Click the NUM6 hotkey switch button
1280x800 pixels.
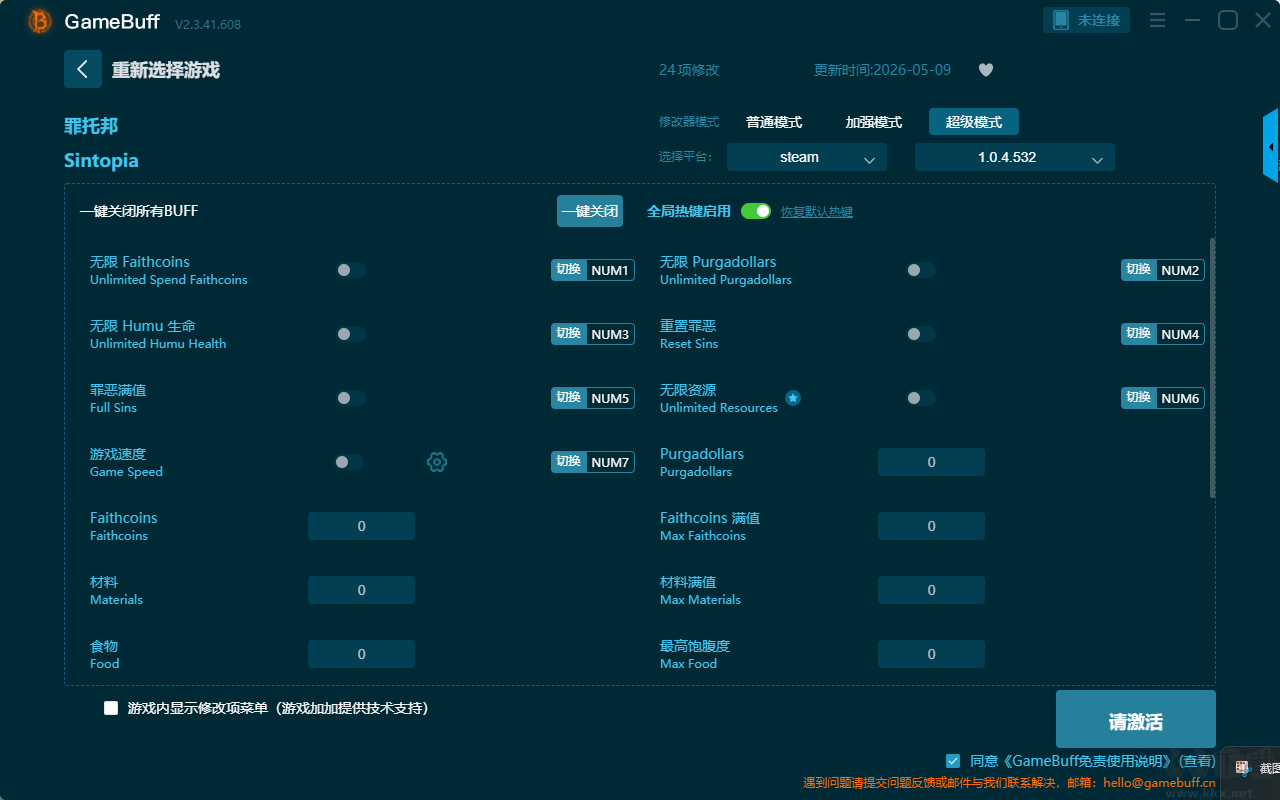[1163, 398]
